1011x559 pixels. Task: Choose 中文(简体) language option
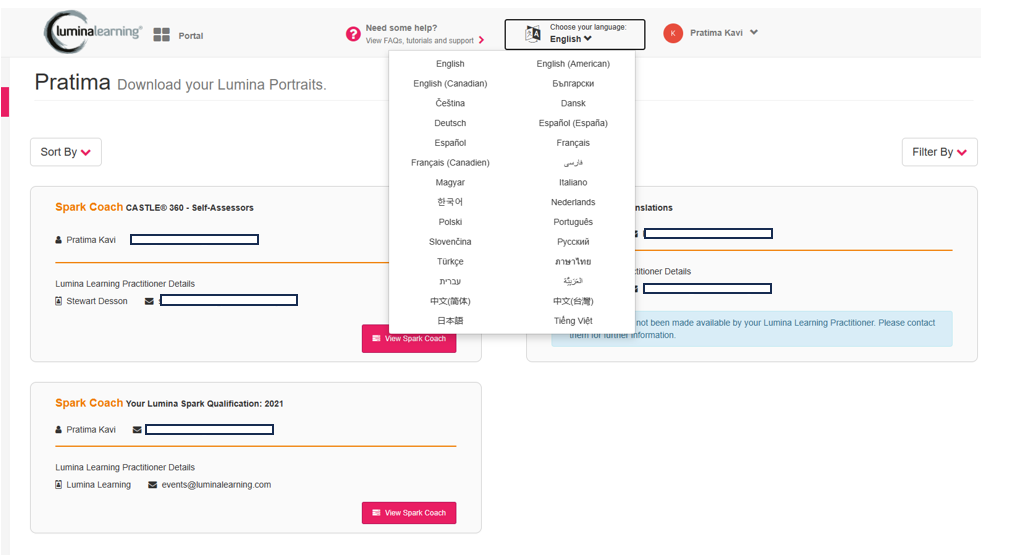[450, 301]
